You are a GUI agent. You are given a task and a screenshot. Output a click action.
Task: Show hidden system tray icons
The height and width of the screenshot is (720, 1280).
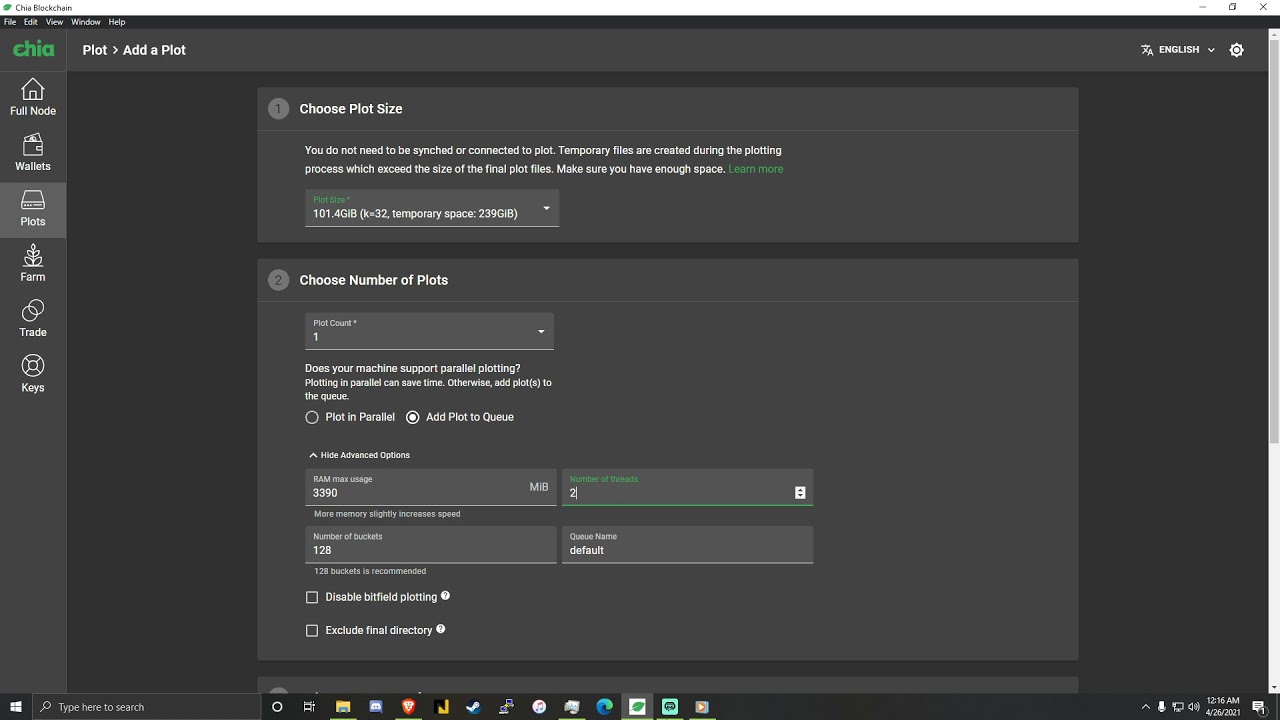click(1146, 707)
